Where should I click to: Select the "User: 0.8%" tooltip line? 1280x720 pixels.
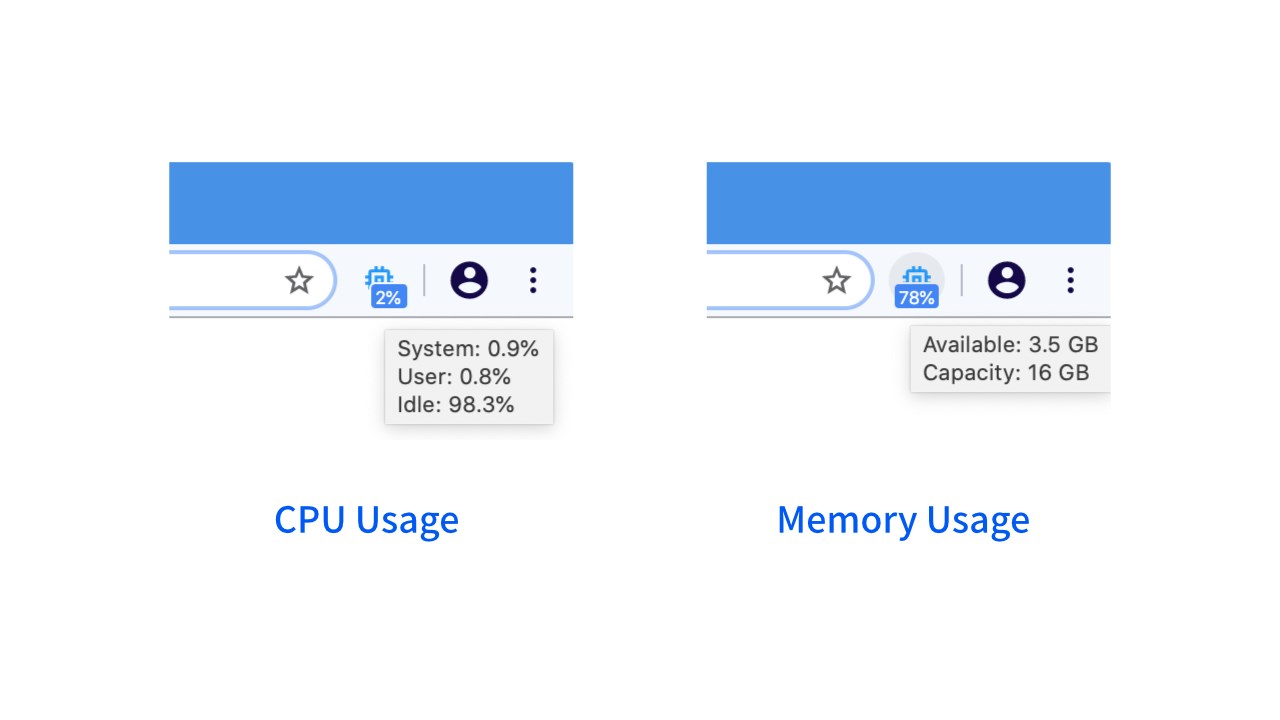click(x=454, y=377)
